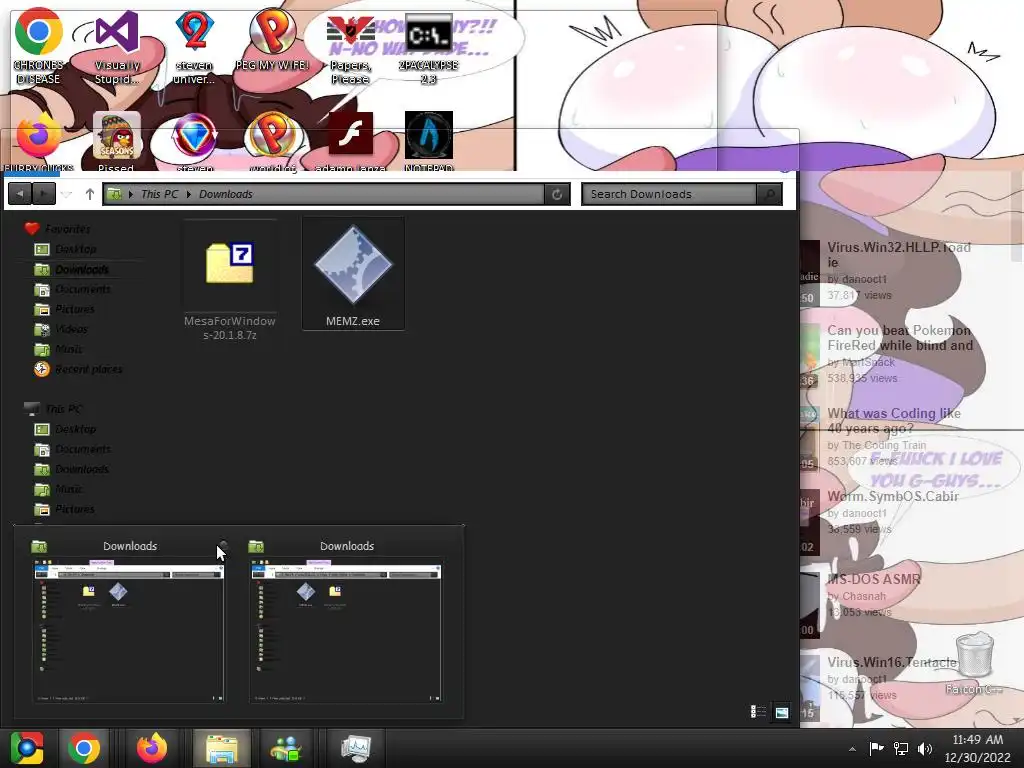Open video Virus.Win16.Tentacle
1024x768 pixels.
tap(891, 662)
